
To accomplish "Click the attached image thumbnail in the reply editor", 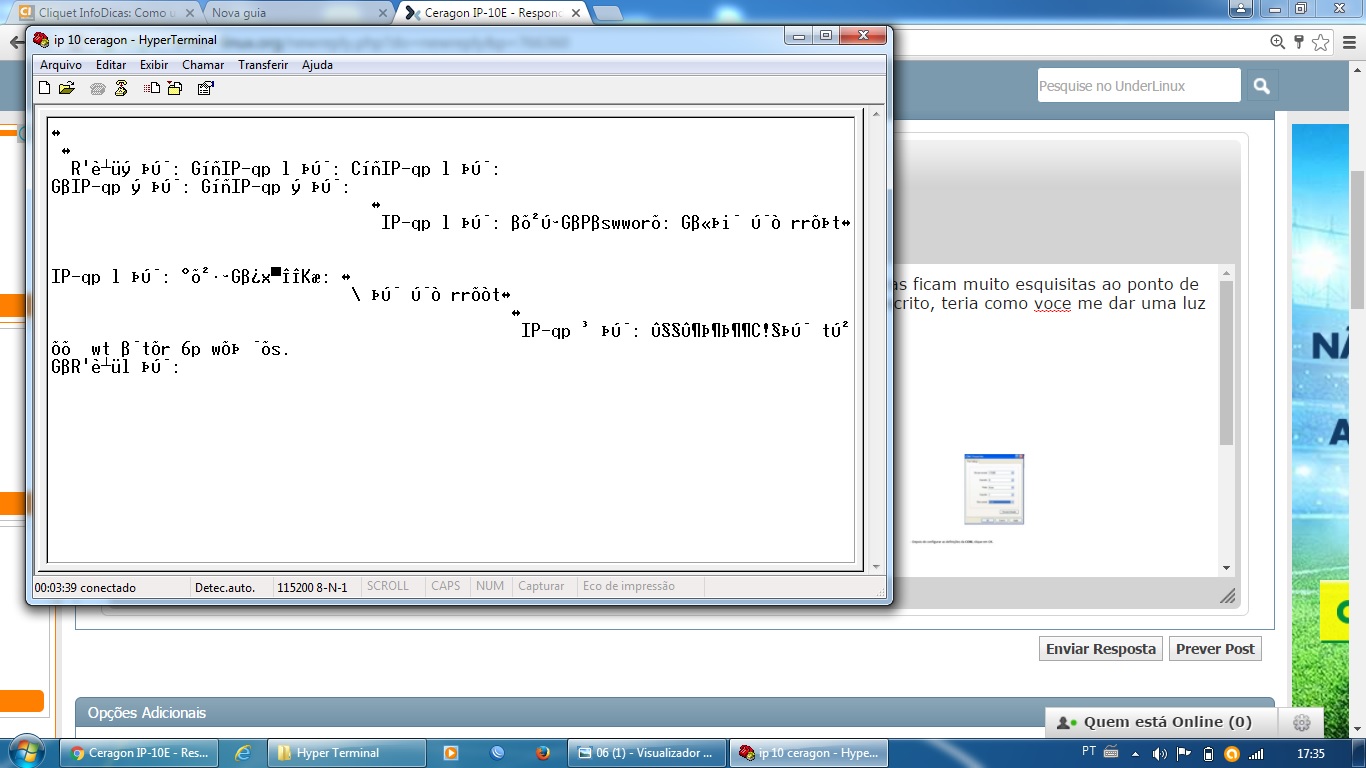I will click(994, 489).
